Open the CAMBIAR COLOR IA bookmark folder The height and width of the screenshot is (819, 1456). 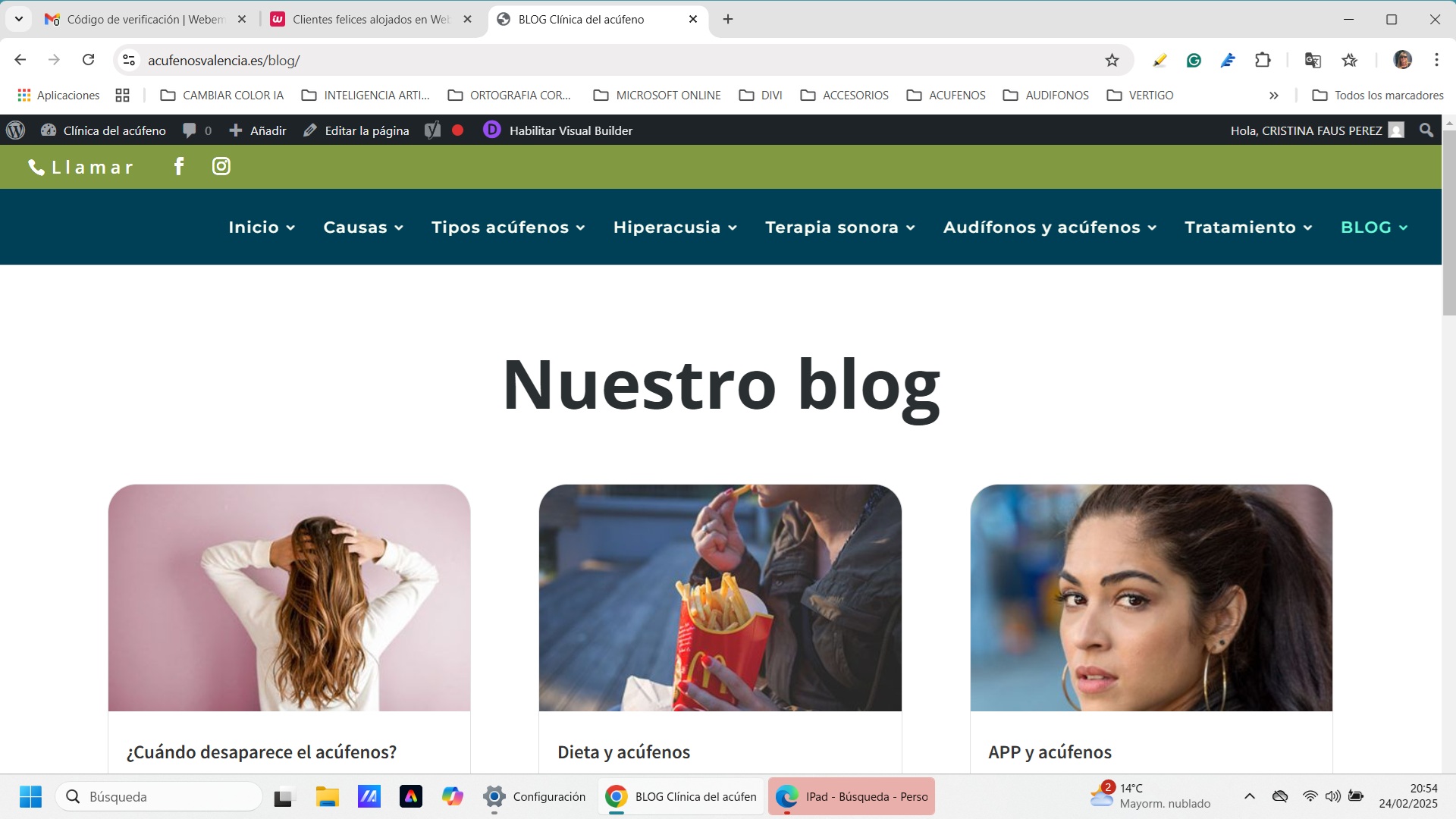[x=222, y=95]
